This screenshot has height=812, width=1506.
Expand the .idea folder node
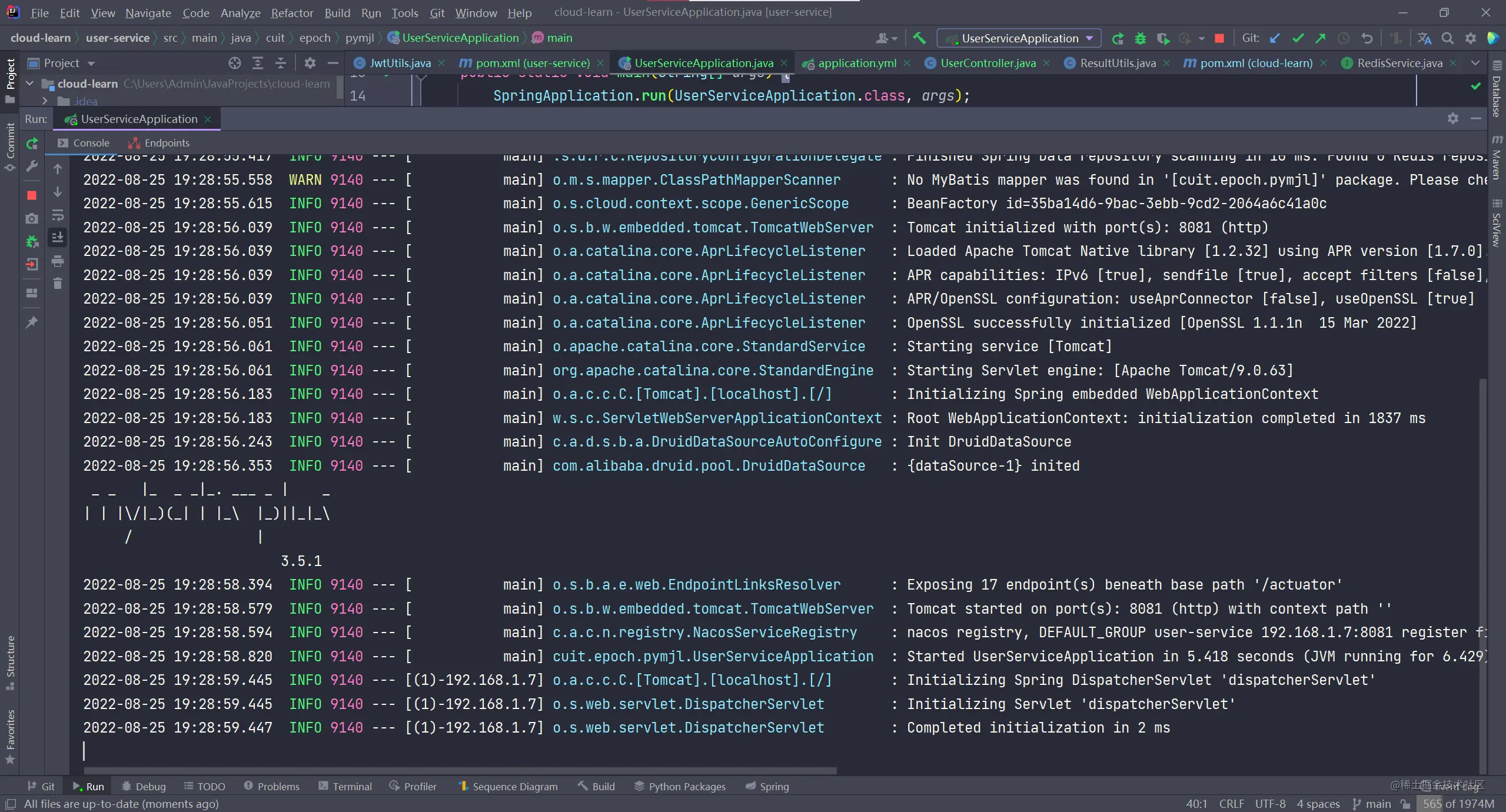coord(45,101)
